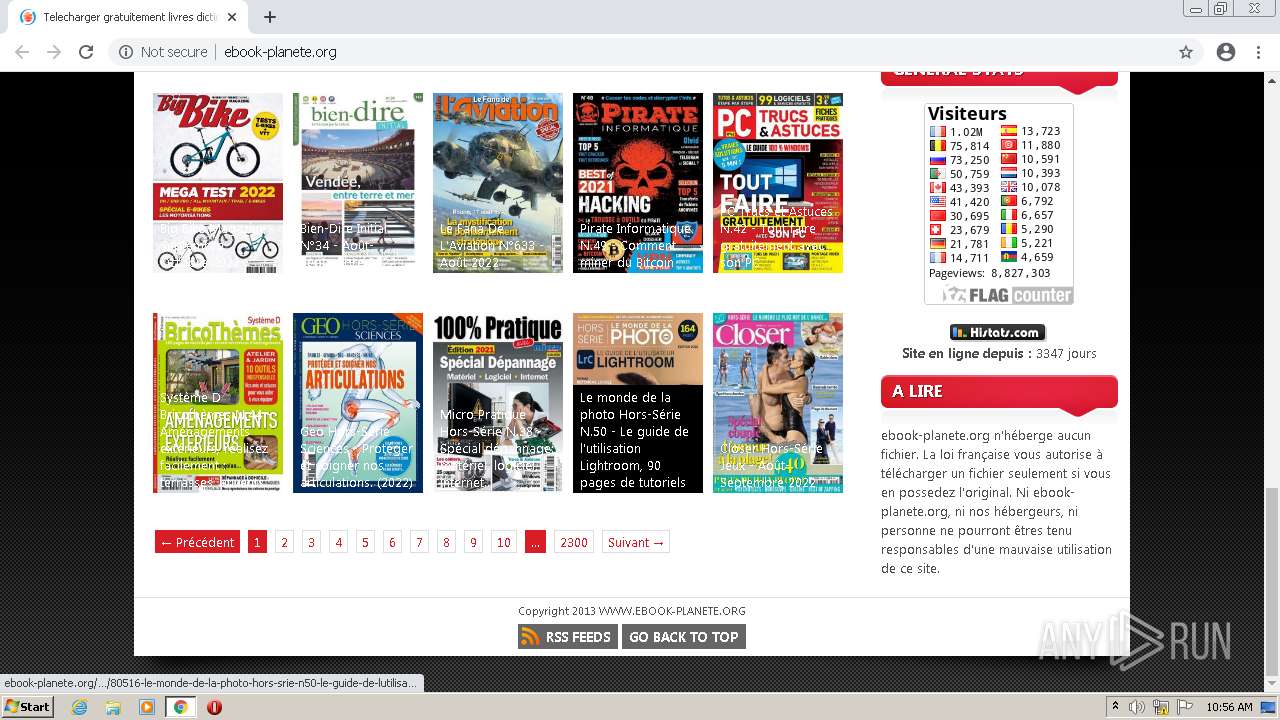Click the Pageviews 8,827,303 counter text
Screen dimensions: 1280x720
990,273
